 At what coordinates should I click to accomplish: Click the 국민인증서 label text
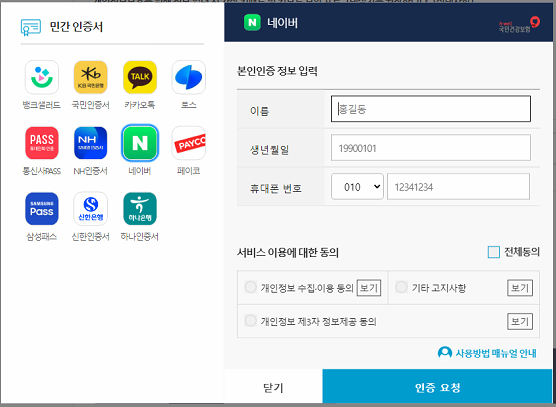click(91, 105)
